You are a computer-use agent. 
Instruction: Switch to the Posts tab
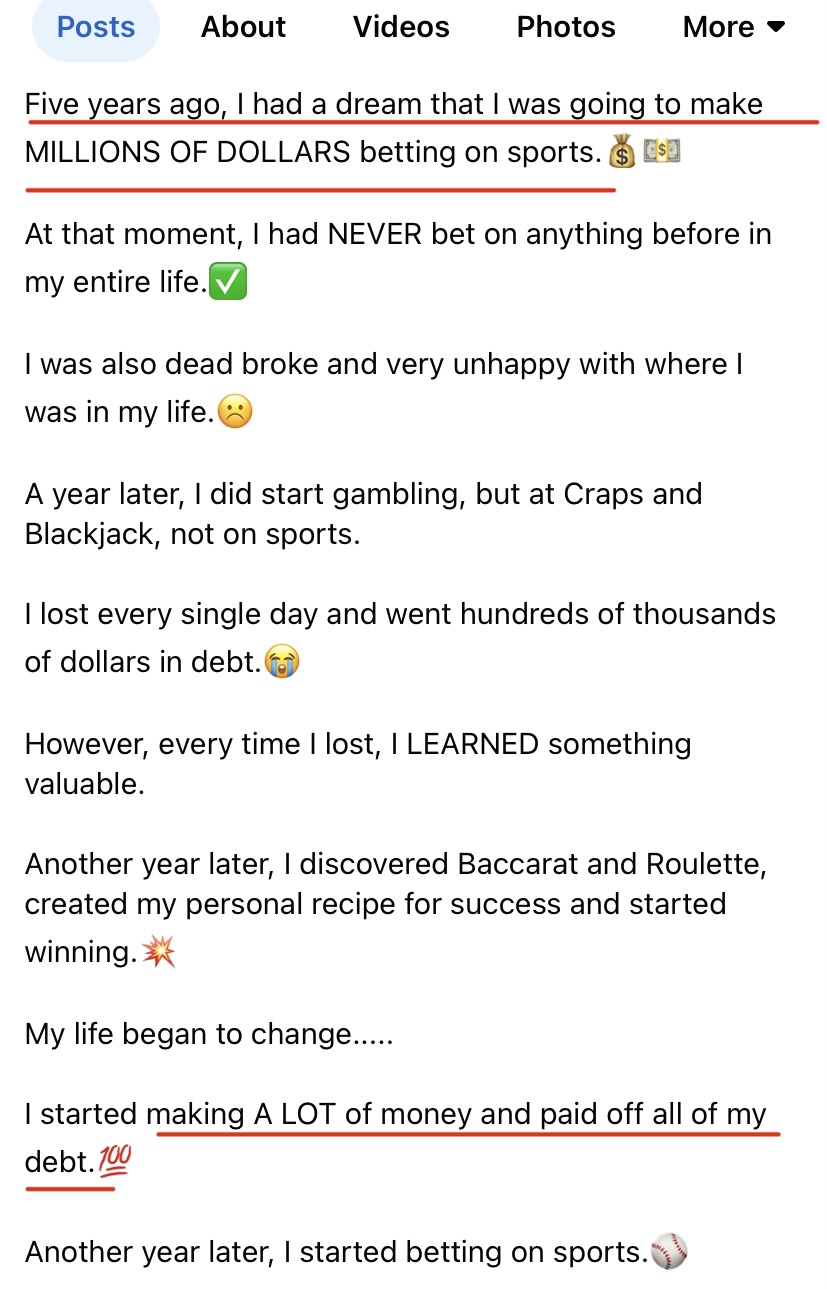[96, 27]
